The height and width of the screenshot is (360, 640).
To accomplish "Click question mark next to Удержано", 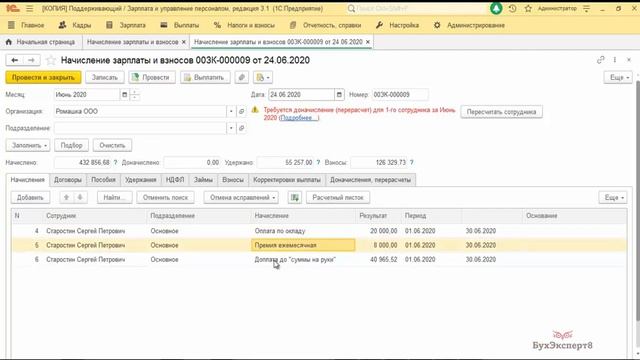I will tap(318, 162).
